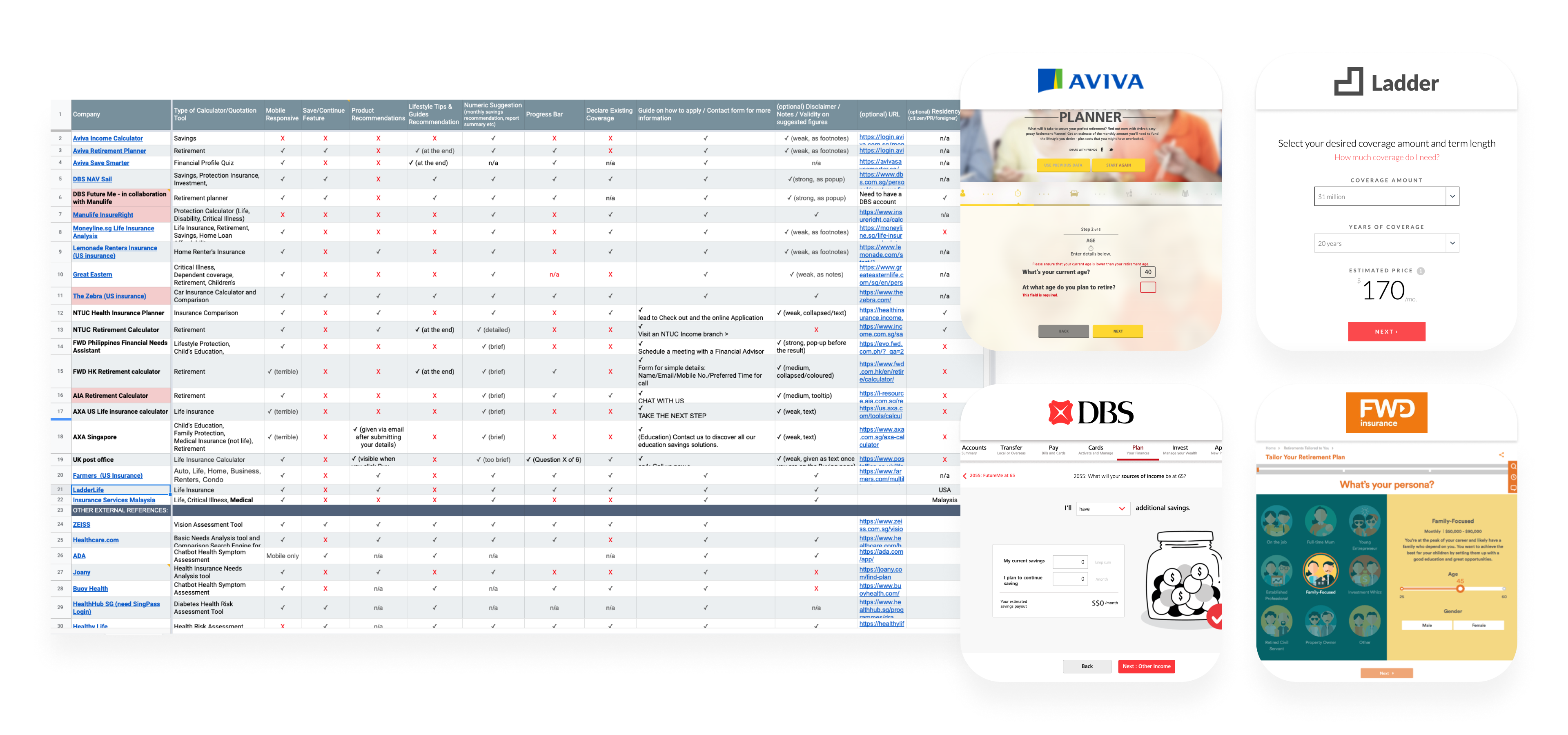Select the shirt step icon in Aviva progress bar
This screenshot has width=1568, height=735.
pyautogui.click(x=1185, y=194)
